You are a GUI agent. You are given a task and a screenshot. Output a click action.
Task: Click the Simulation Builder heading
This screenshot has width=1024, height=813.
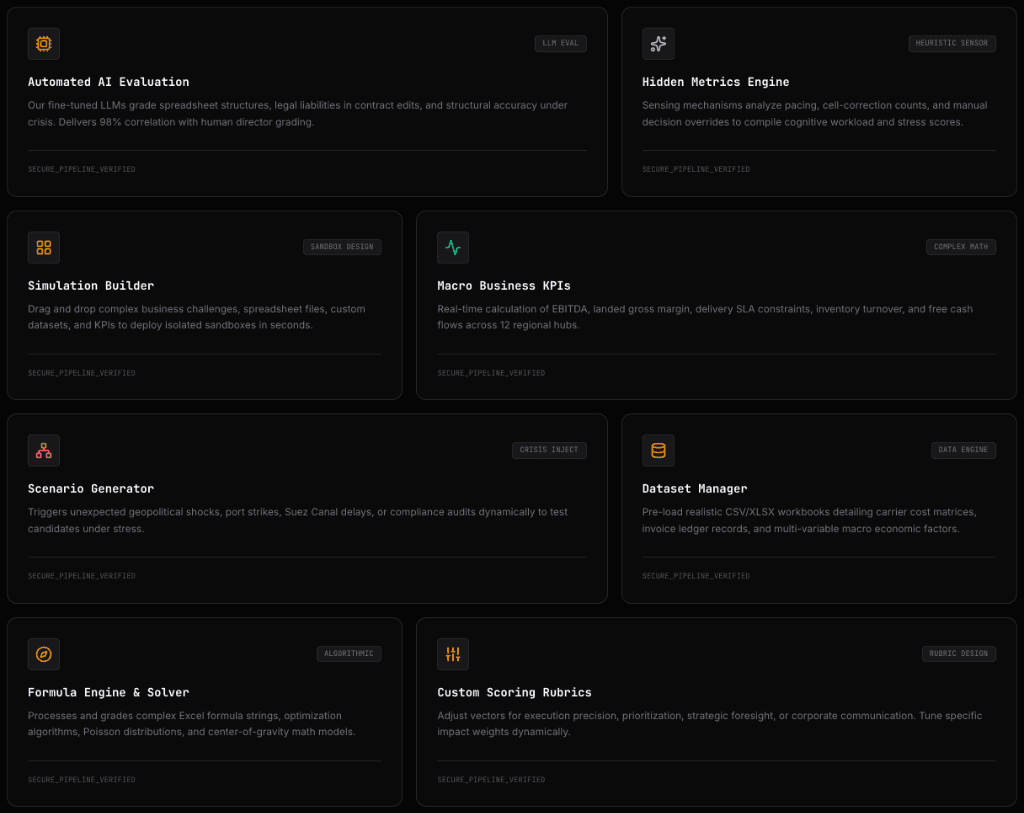[x=91, y=285]
